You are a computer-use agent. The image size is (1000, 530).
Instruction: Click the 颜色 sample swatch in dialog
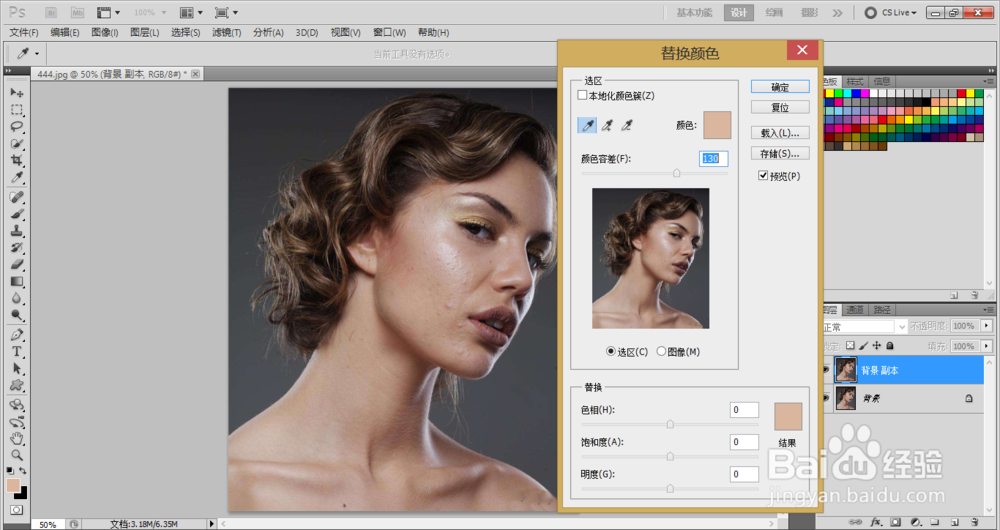pos(717,125)
